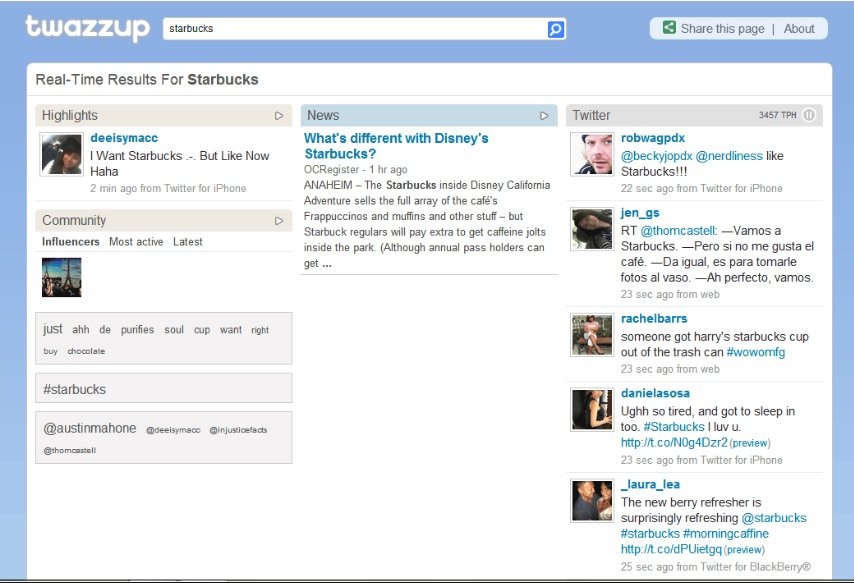Preview the link in danielasosa's tweet
This screenshot has height=583, width=854.
(749, 443)
